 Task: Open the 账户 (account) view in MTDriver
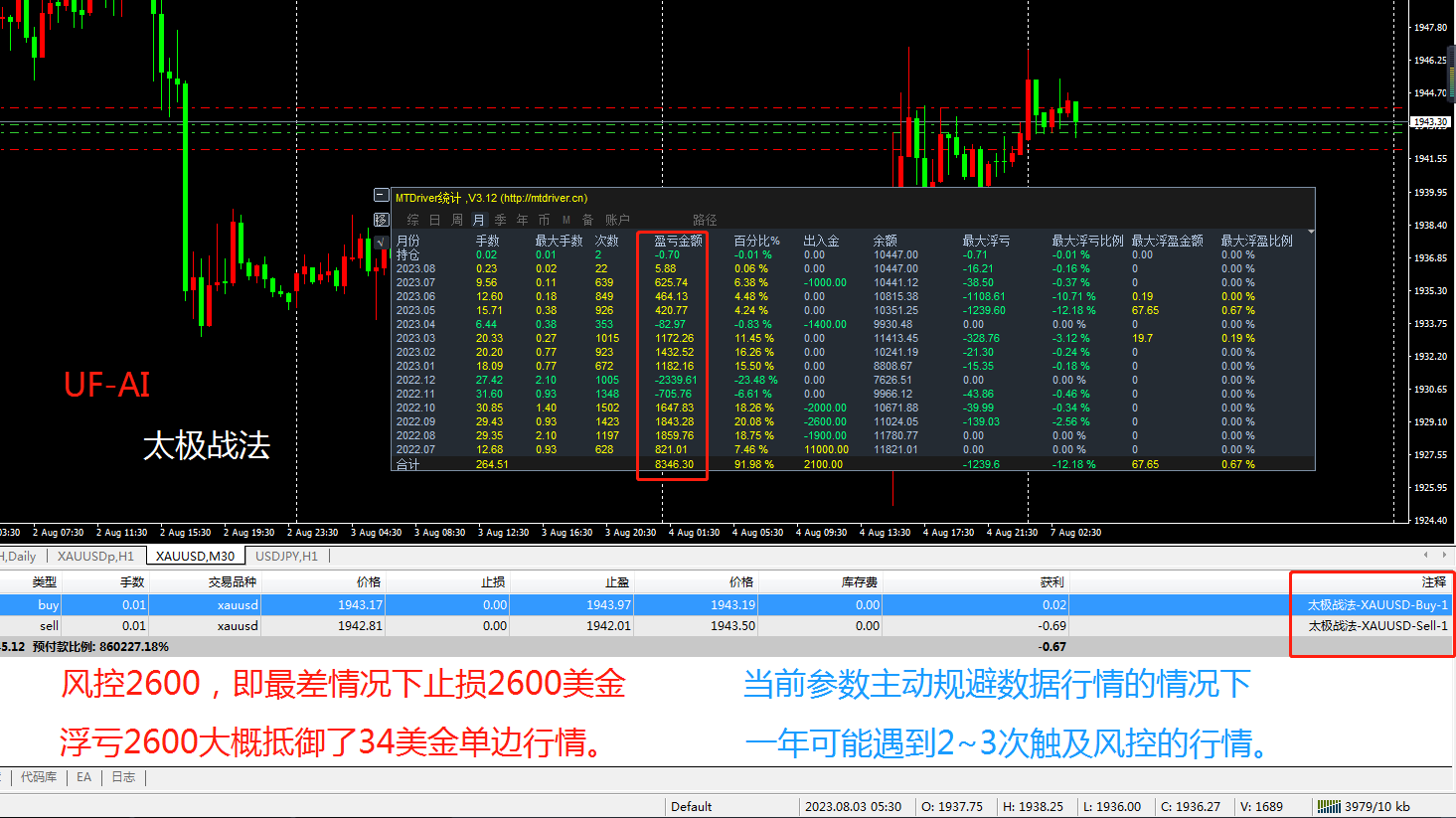(617, 220)
